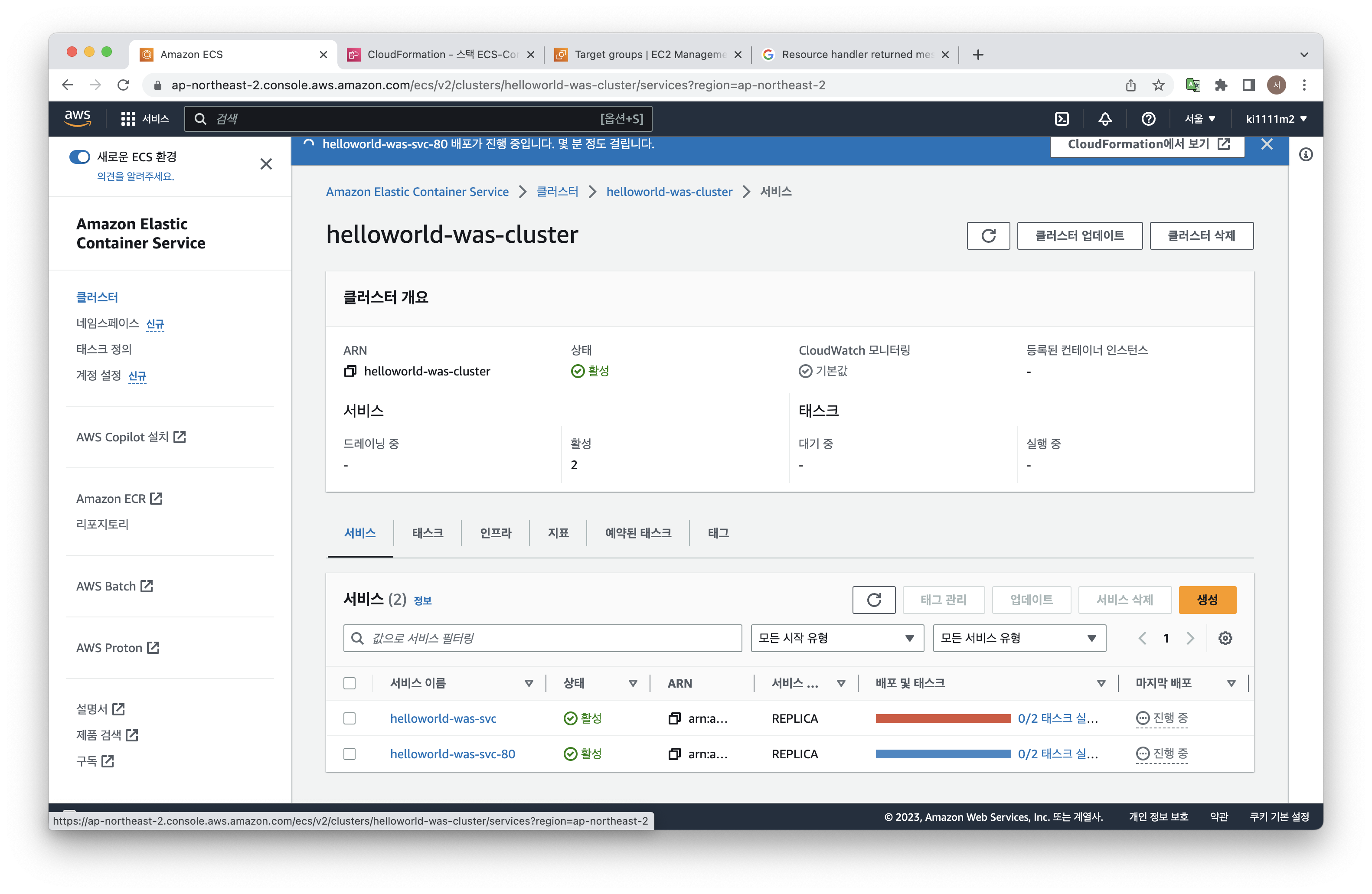Open the notifications bell icon
The image size is (1372, 894).
(x=1104, y=119)
